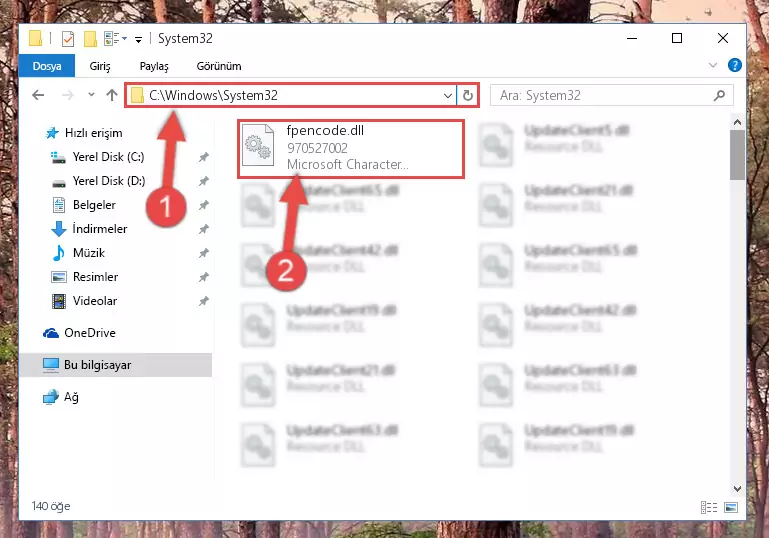This screenshot has height=538, width=769.
Task: Click pin icon next to Yerel Disk (D:)
Action: point(204,181)
